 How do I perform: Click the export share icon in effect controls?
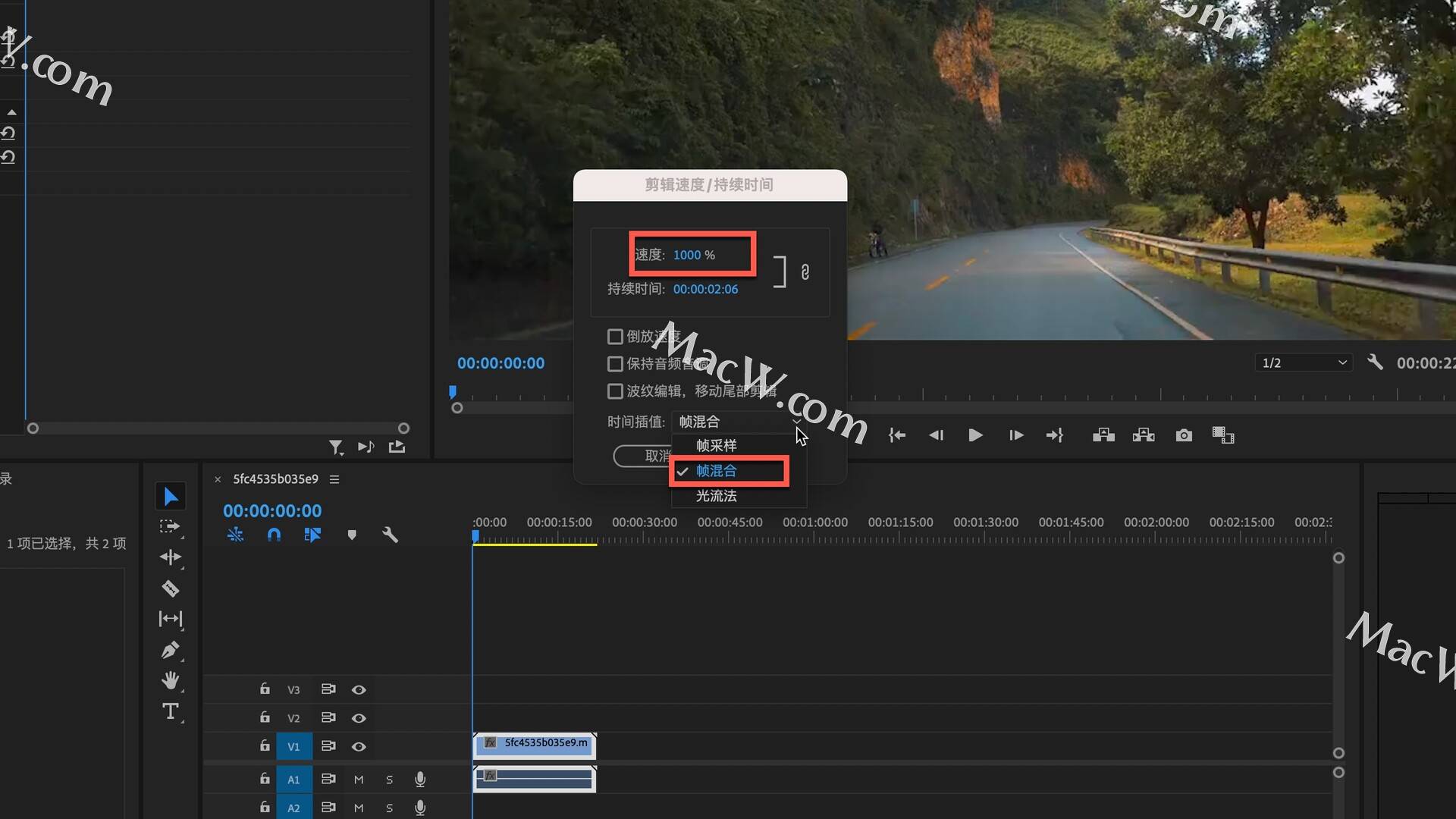click(397, 447)
